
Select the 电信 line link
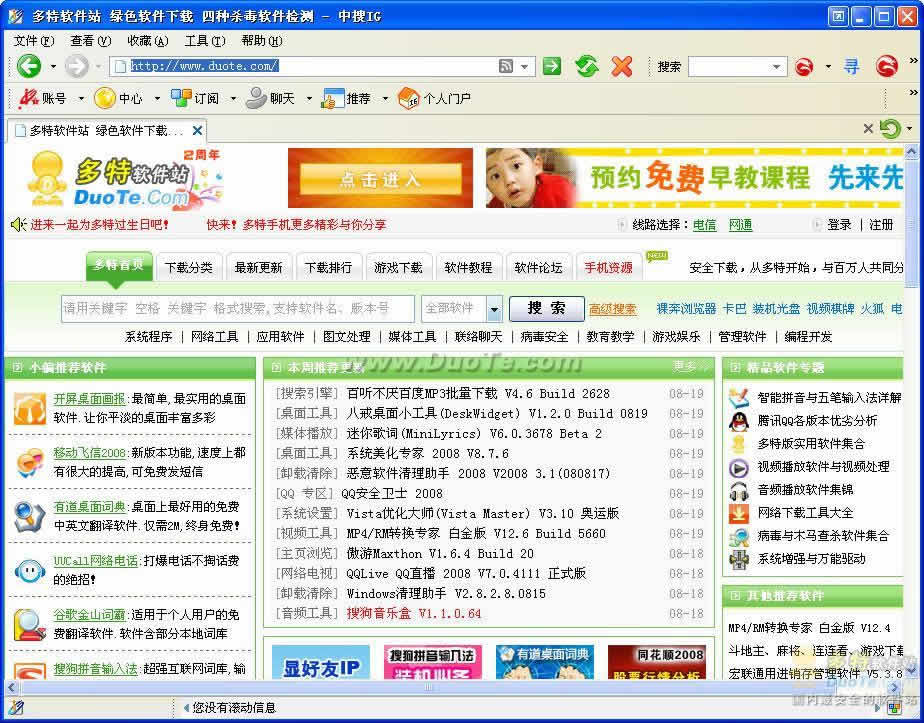click(x=704, y=225)
